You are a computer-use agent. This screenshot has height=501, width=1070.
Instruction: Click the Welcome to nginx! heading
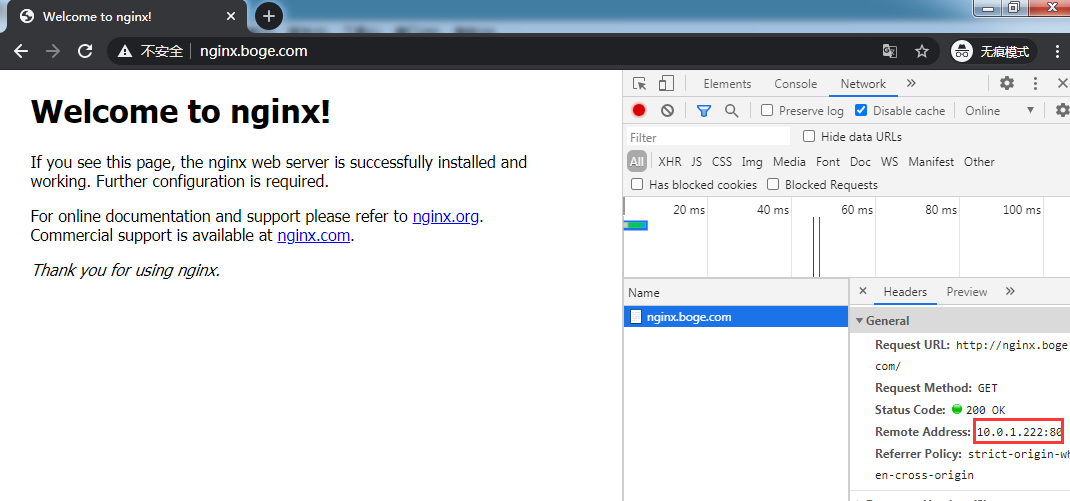coord(181,111)
